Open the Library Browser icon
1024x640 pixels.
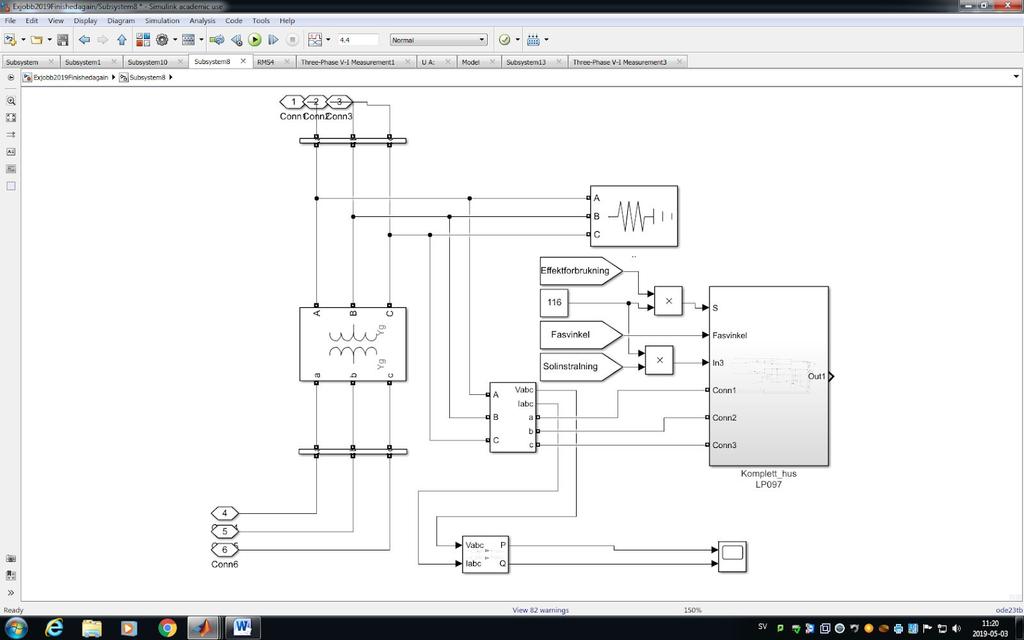click(x=143, y=40)
